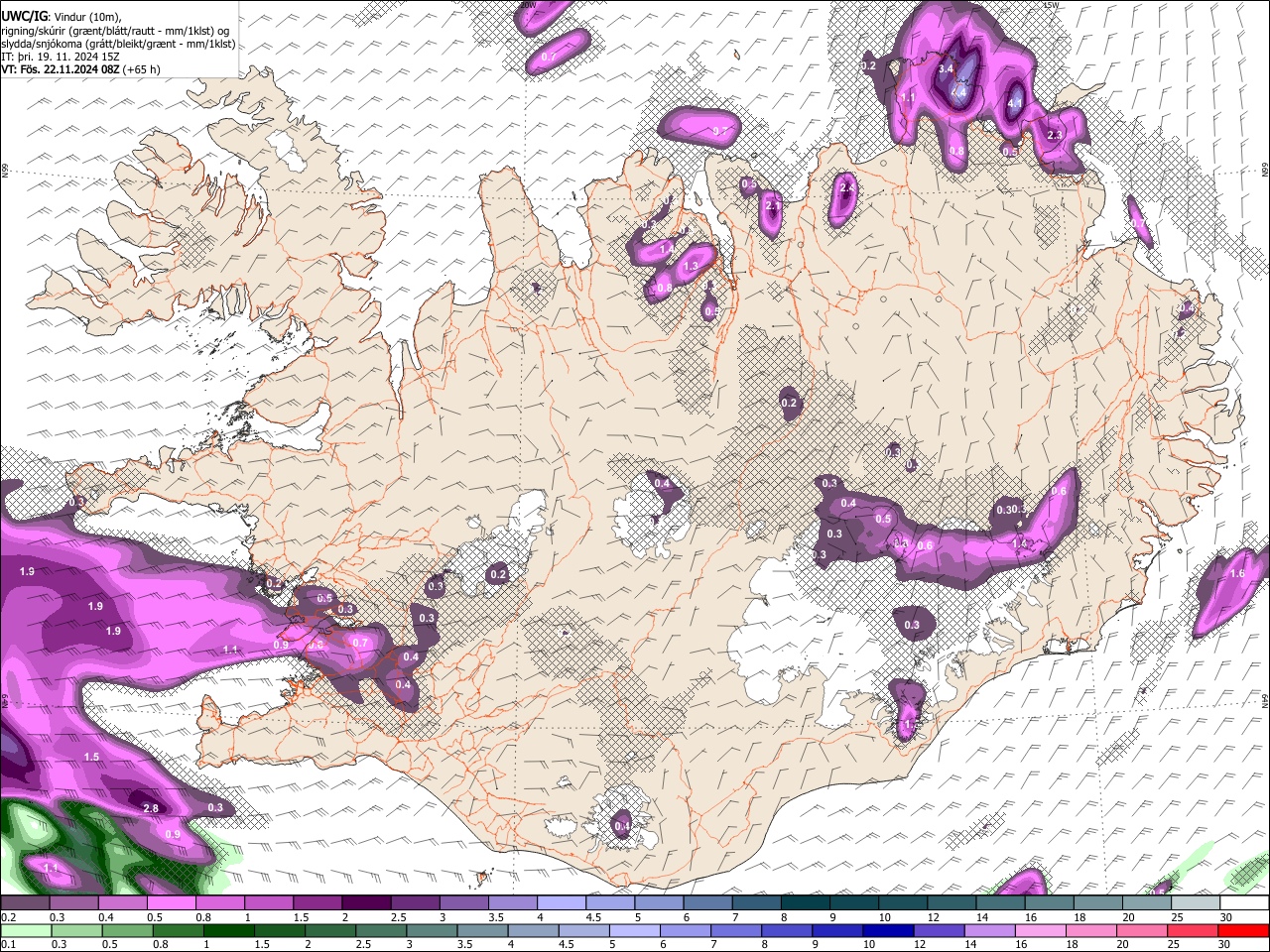Click the purple legend swatch between 0.2 and 0.3
1270x952 pixels.
25,902
